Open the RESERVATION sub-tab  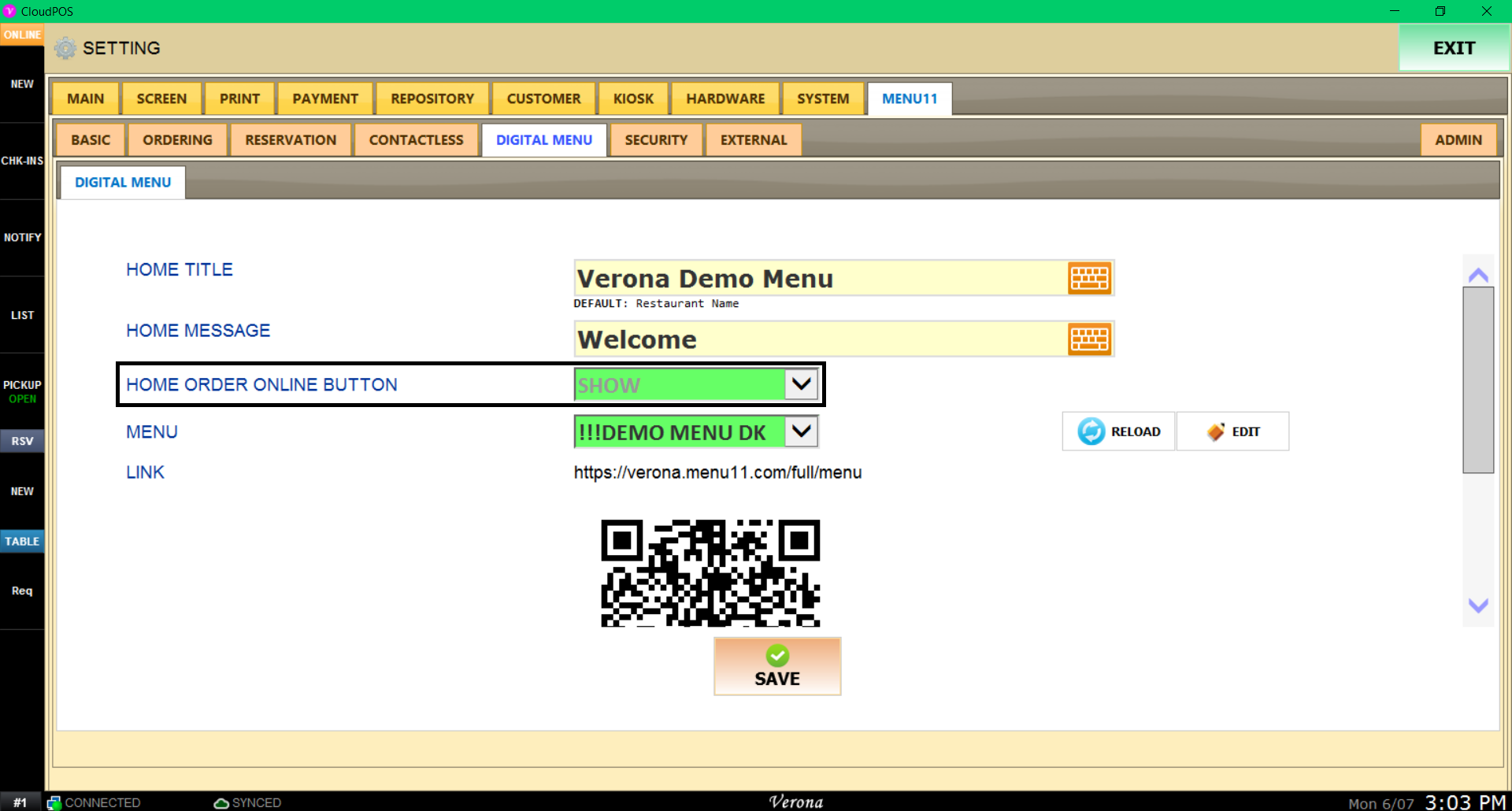pyautogui.click(x=291, y=140)
